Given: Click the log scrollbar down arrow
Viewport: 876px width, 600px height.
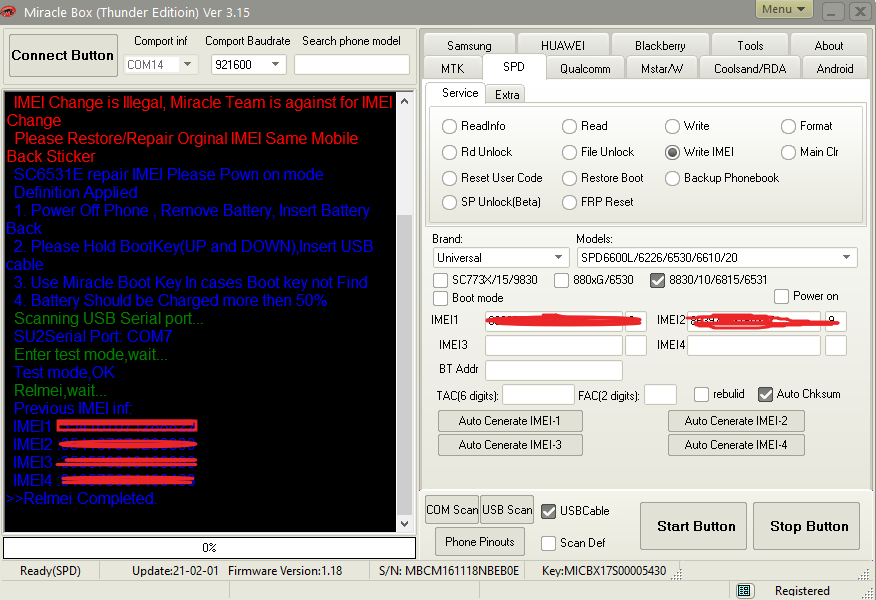Looking at the screenshot, I should pos(404,524).
